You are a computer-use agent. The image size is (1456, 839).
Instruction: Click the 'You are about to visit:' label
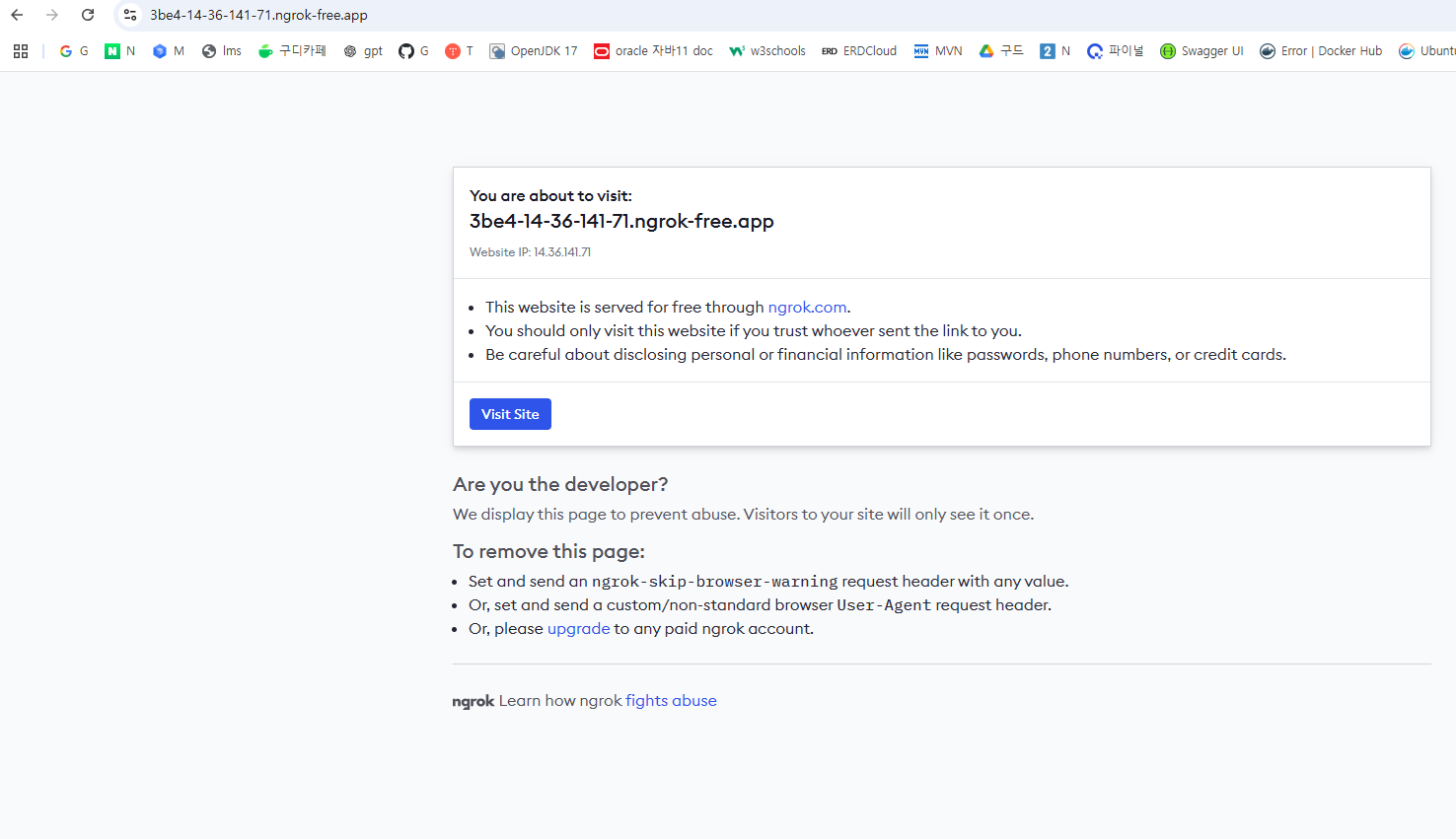click(x=550, y=196)
